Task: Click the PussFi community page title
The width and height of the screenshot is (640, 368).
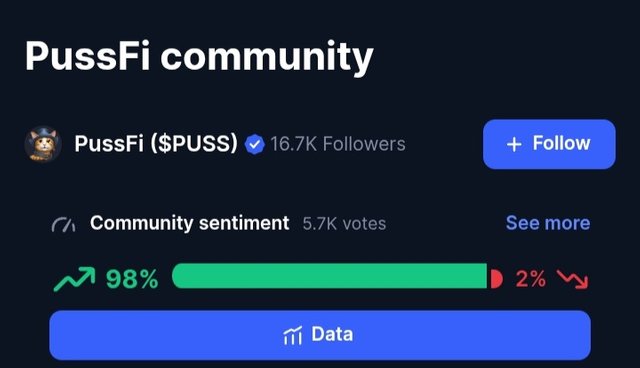Action: point(199,57)
